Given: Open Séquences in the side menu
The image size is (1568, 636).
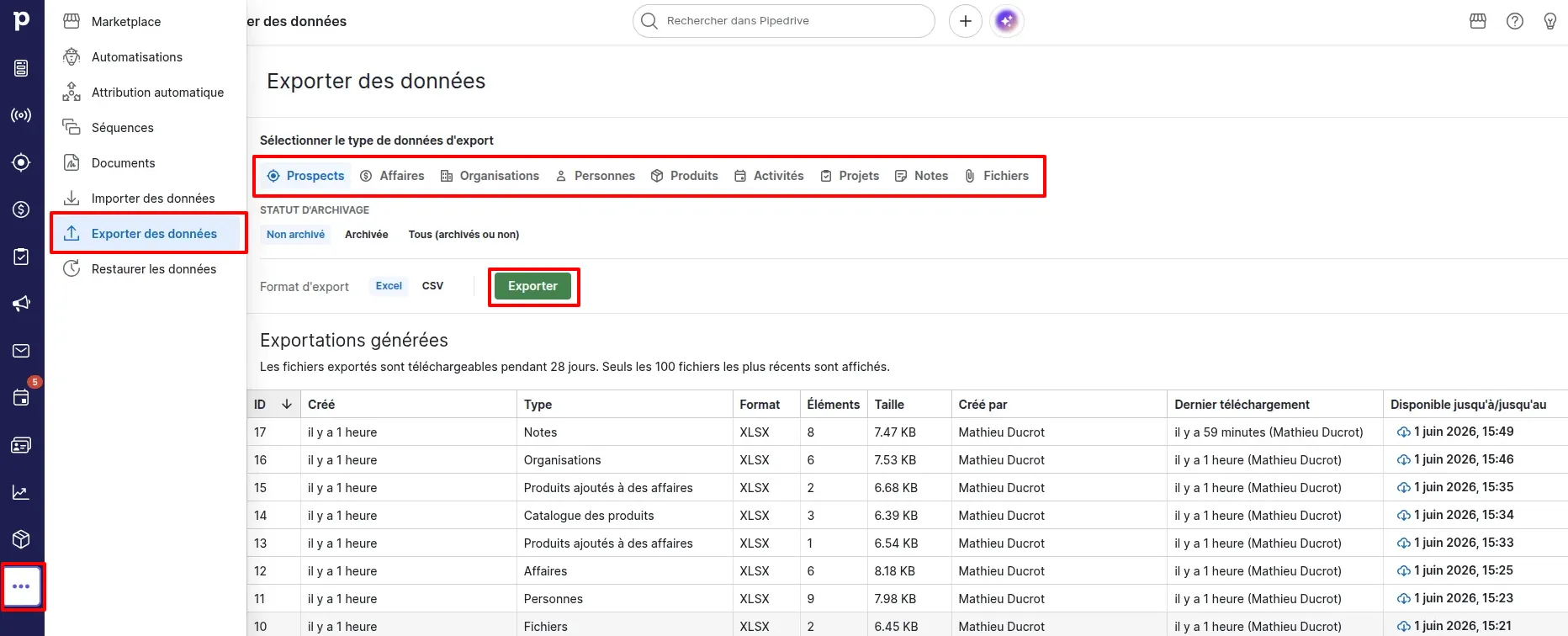Looking at the screenshot, I should pos(146,128).
